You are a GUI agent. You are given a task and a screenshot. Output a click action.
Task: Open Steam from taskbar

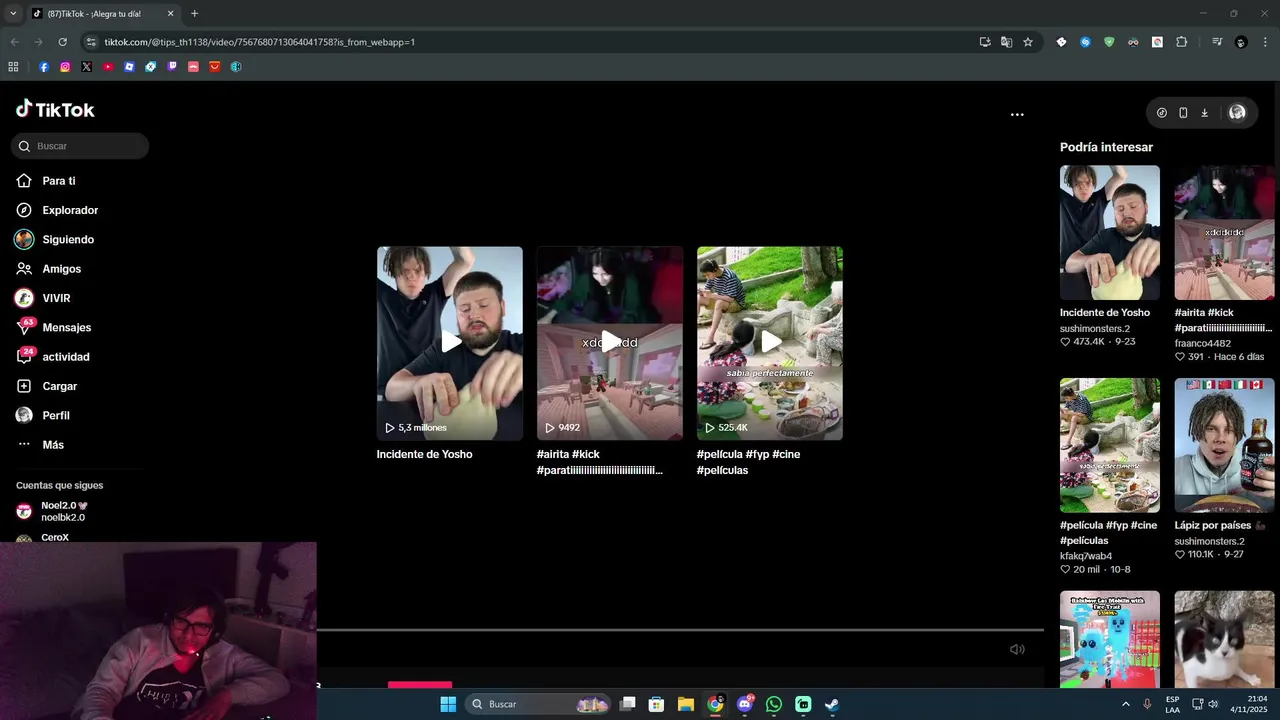pyautogui.click(x=832, y=704)
